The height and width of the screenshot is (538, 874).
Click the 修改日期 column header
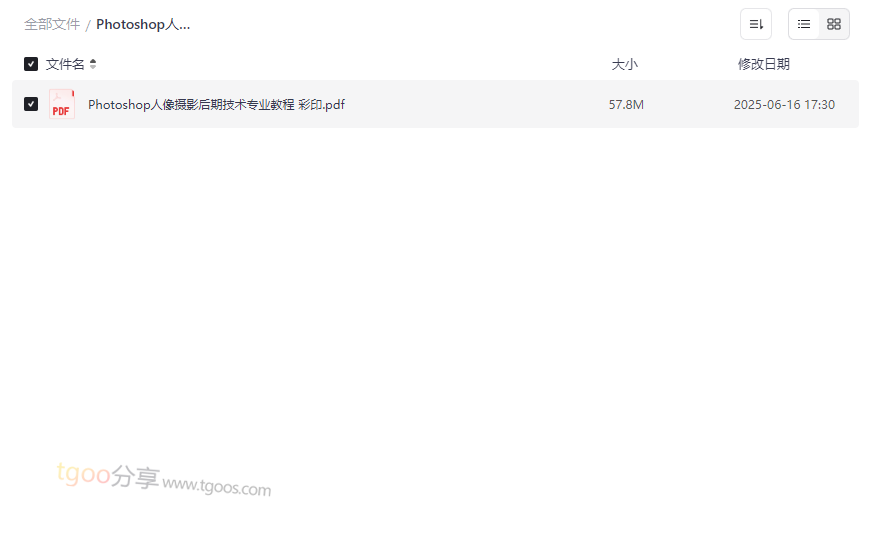(x=764, y=64)
